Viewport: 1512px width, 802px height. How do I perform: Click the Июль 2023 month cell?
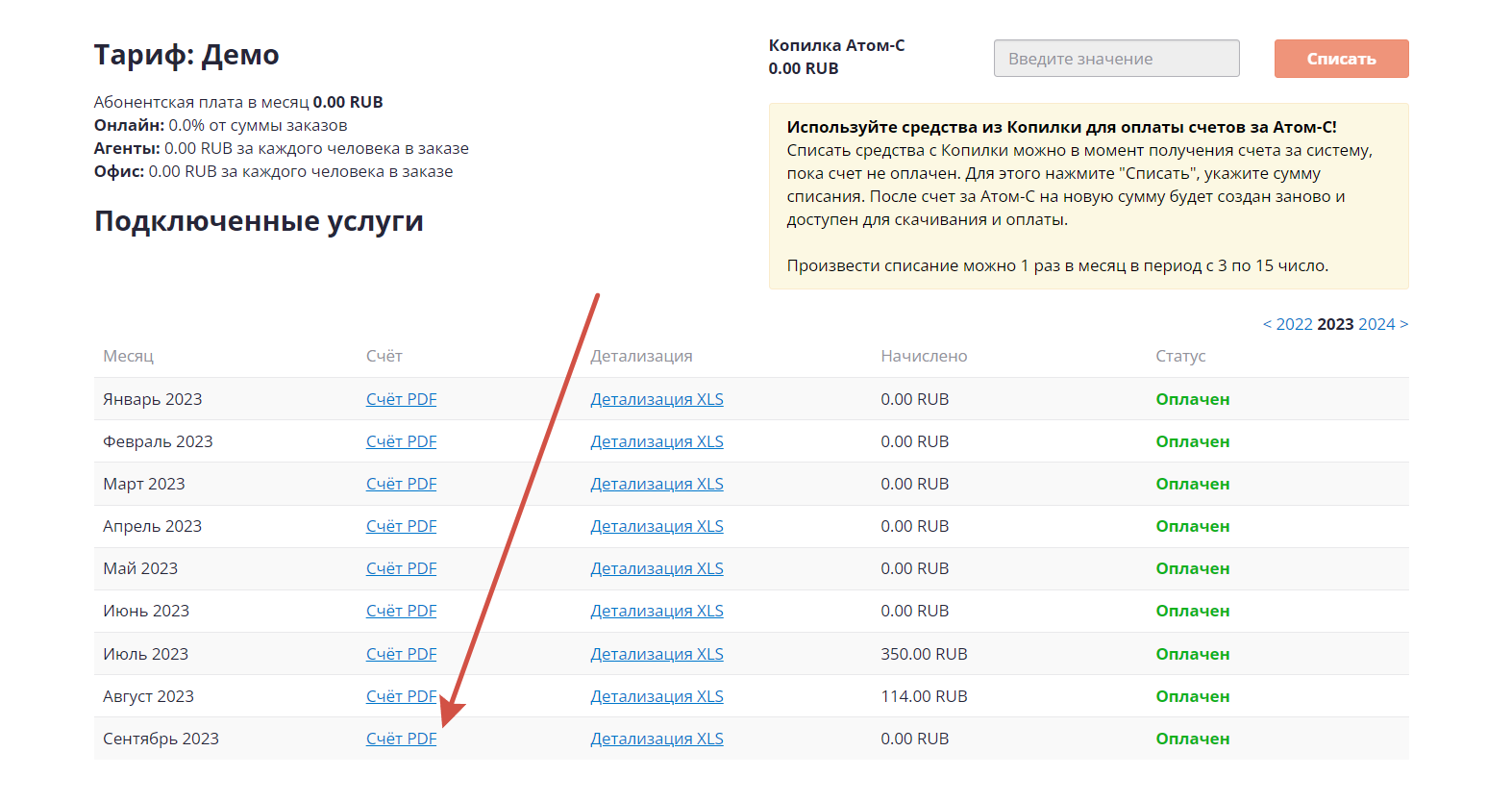click(145, 654)
